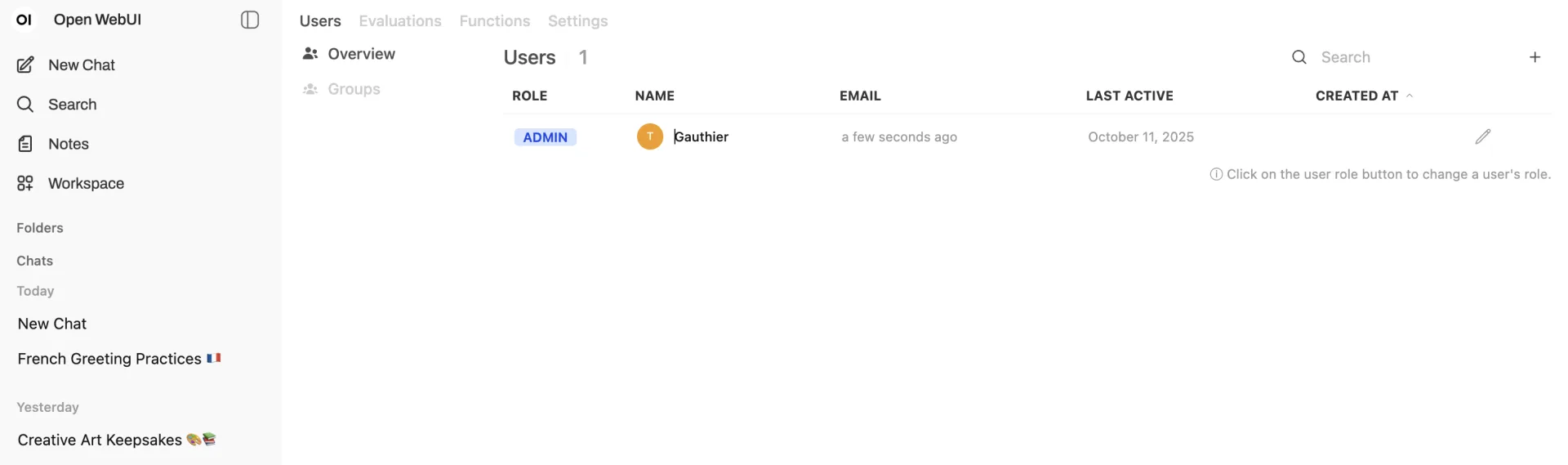Open the Notes page icon
The width and height of the screenshot is (1568, 465).
tap(25, 144)
